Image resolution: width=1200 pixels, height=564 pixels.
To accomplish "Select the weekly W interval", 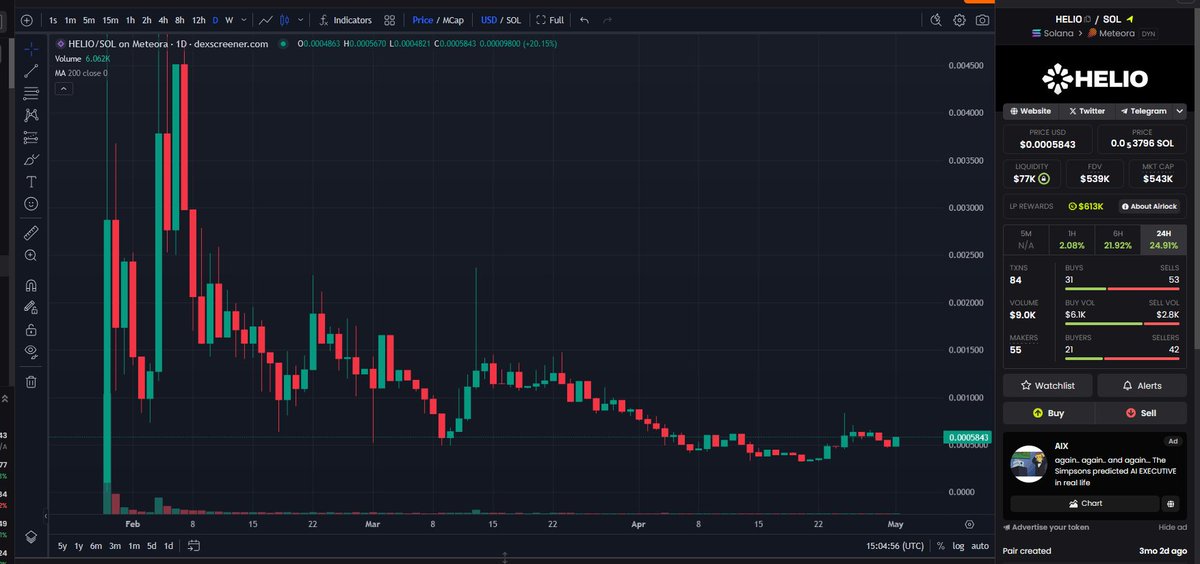I will pyautogui.click(x=229, y=20).
